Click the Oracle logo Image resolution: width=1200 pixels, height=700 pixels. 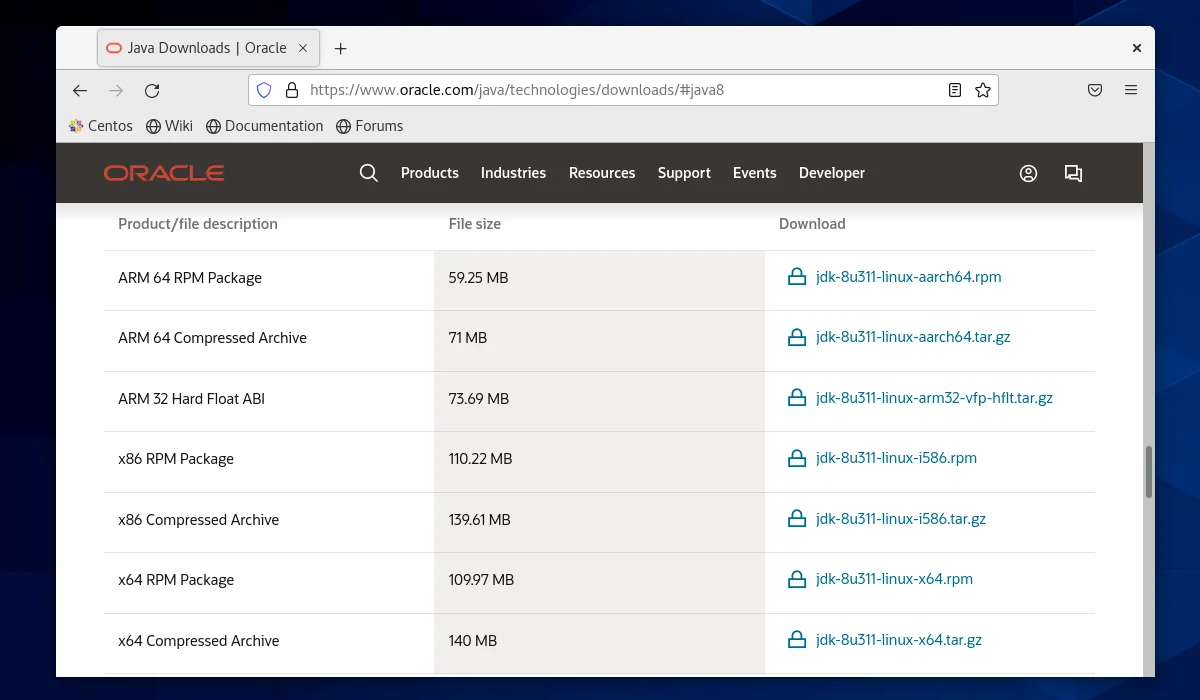[x=164, y=173]
